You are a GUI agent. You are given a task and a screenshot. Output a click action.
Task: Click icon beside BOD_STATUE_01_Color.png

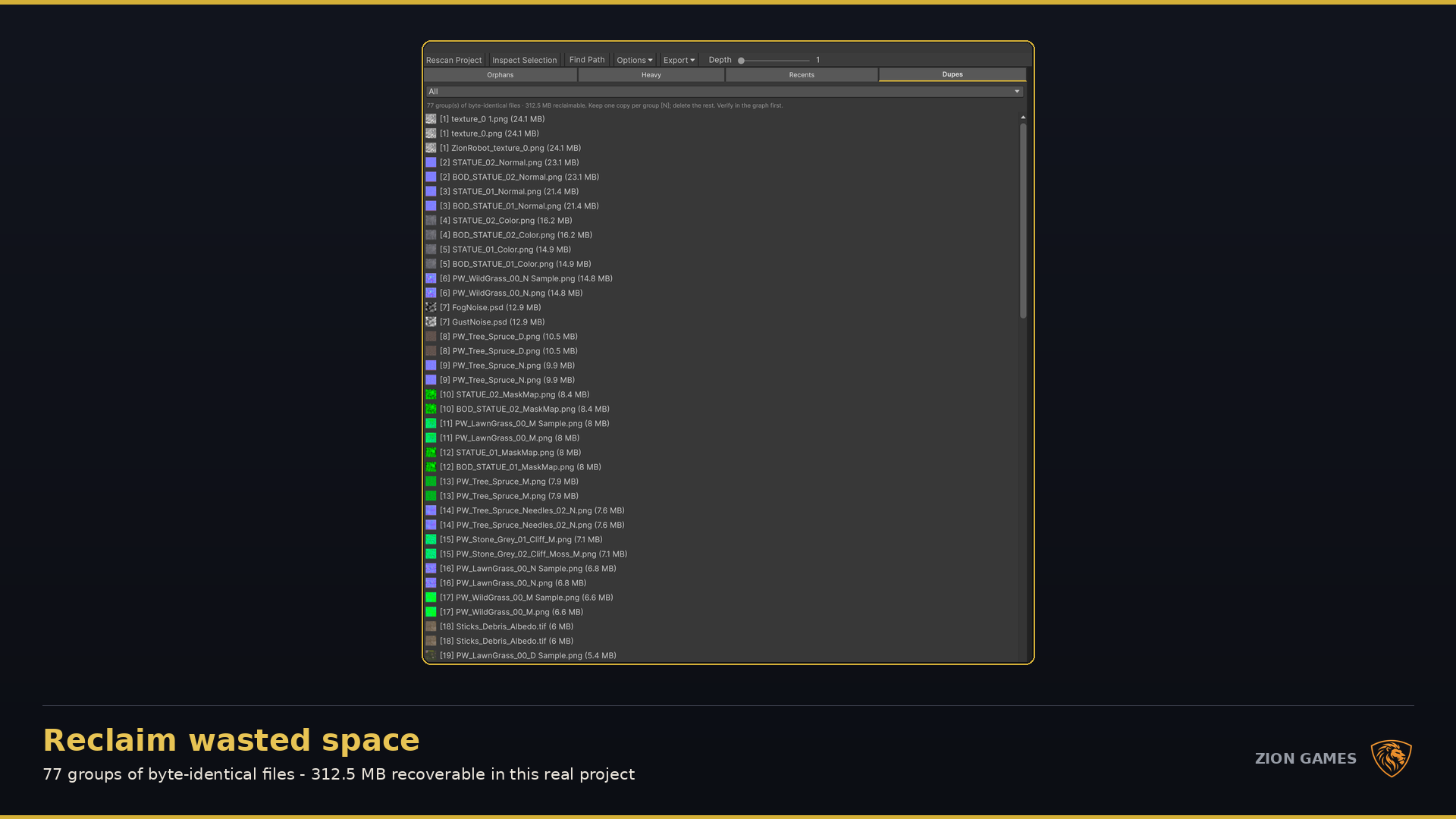431,264
